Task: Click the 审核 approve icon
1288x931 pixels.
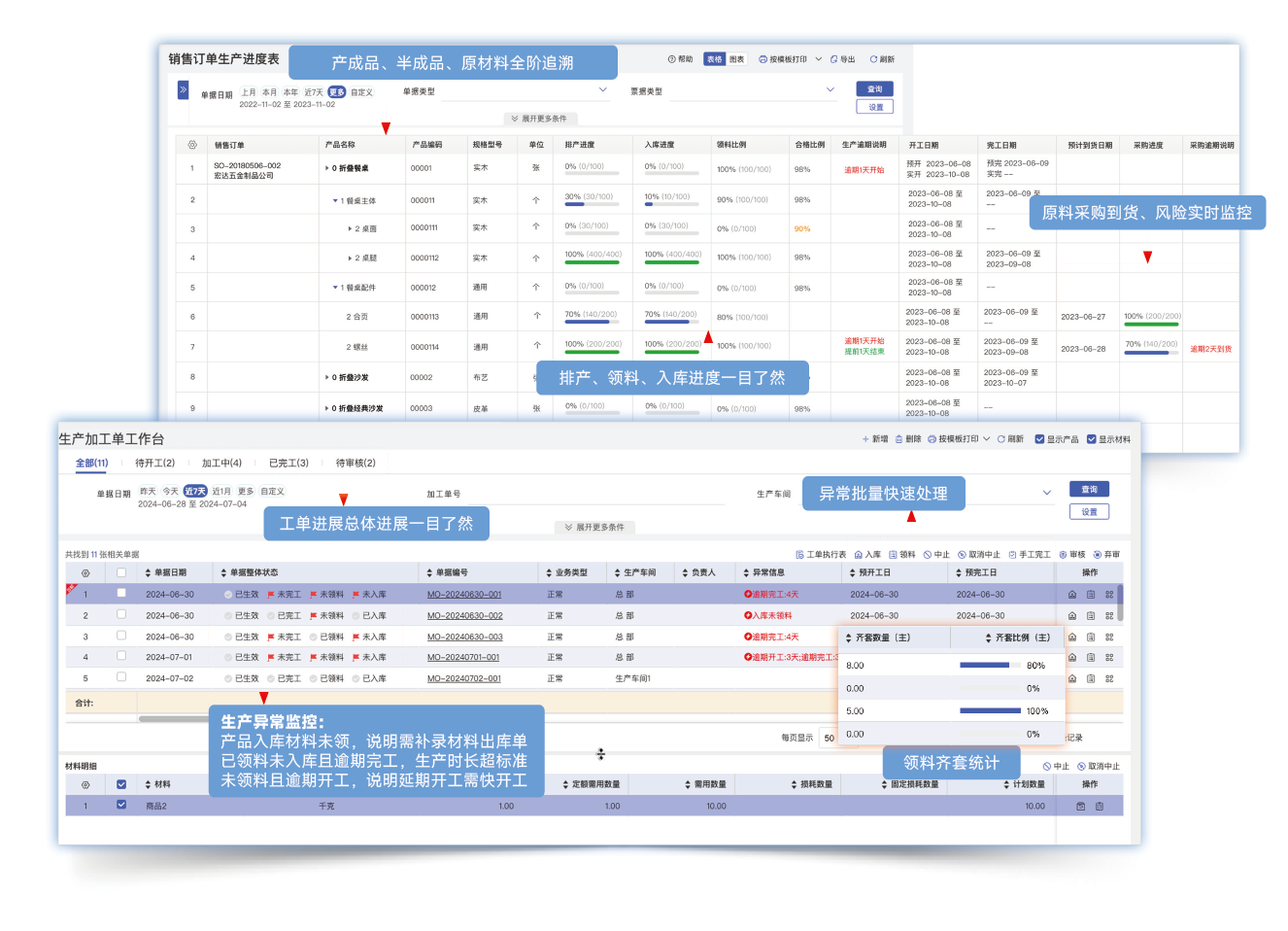Action: tap(1074, 554)
